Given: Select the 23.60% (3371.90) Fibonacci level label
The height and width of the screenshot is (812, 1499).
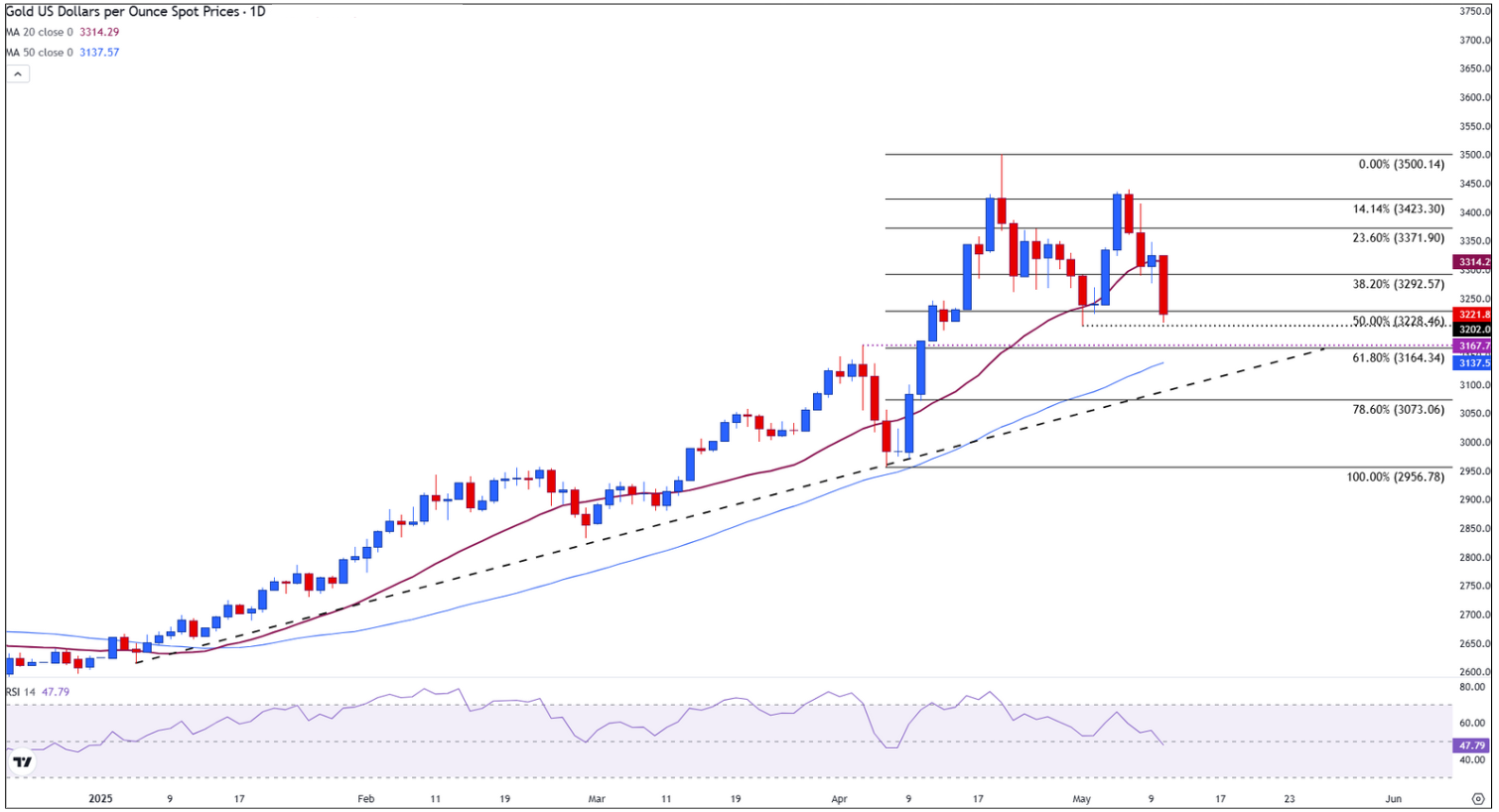Looking at the screenshot, I should (x=1399, y=238).
